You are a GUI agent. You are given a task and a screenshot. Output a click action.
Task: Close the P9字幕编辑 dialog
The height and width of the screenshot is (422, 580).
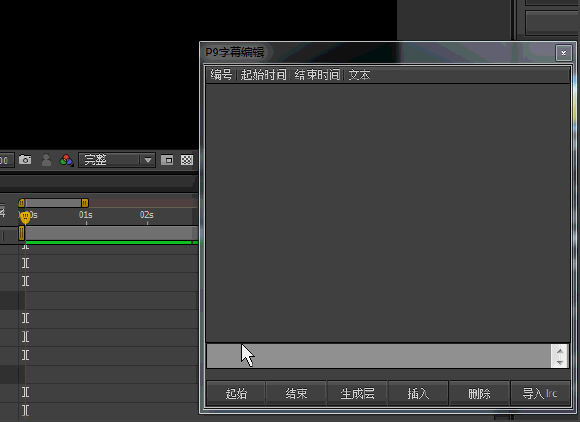click(x=564, y=53)
